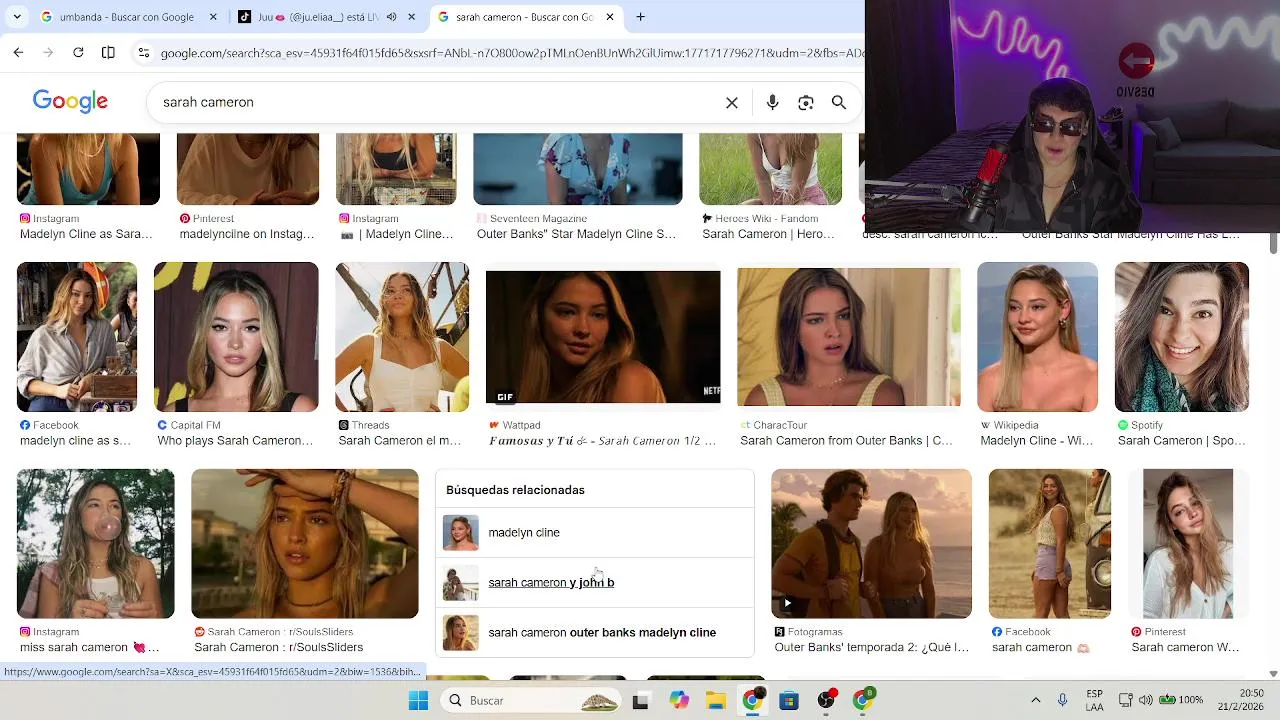
Task: Click 'madelyncline on Instag...' Pinterest caption
Action: (x=247, y=234)
